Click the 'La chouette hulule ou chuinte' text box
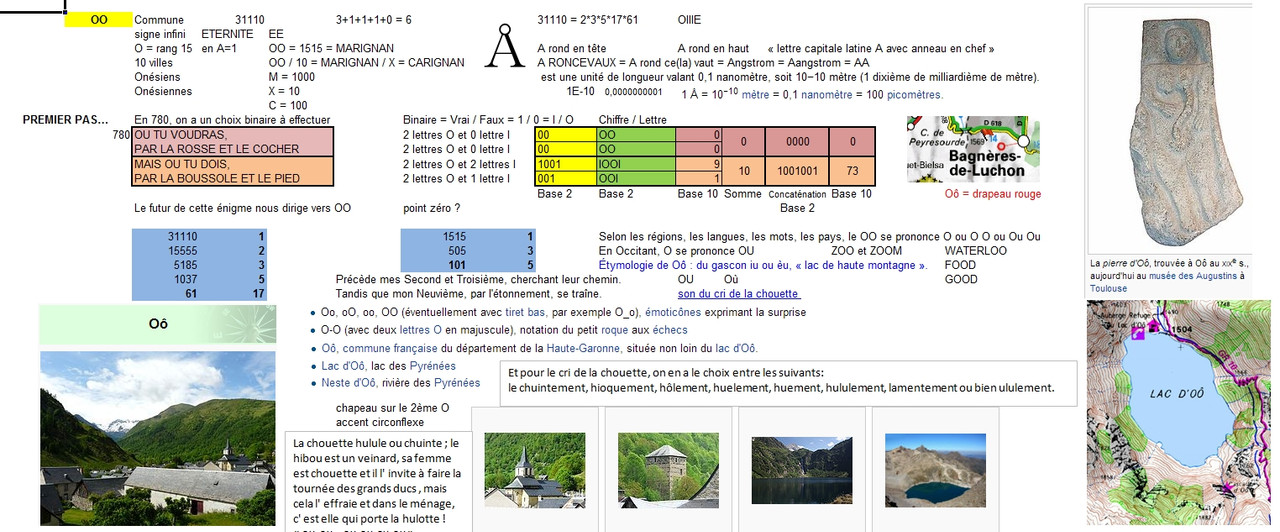 click(378, 481)
